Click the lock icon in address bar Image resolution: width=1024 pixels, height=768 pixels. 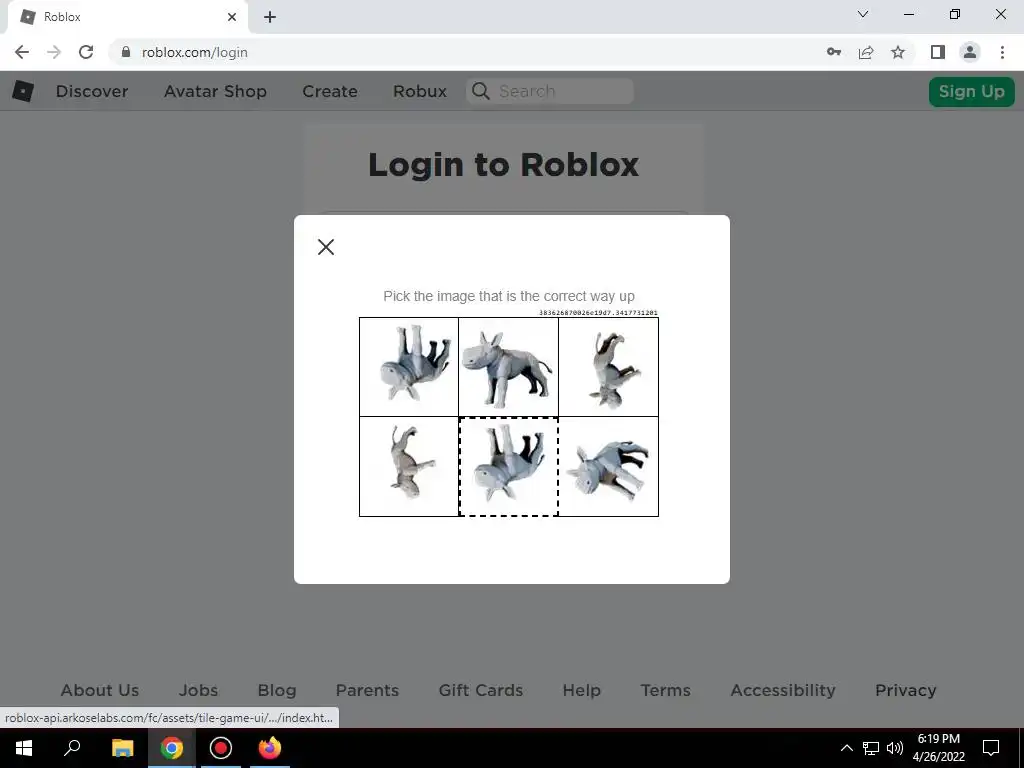[x=126, y=52]
